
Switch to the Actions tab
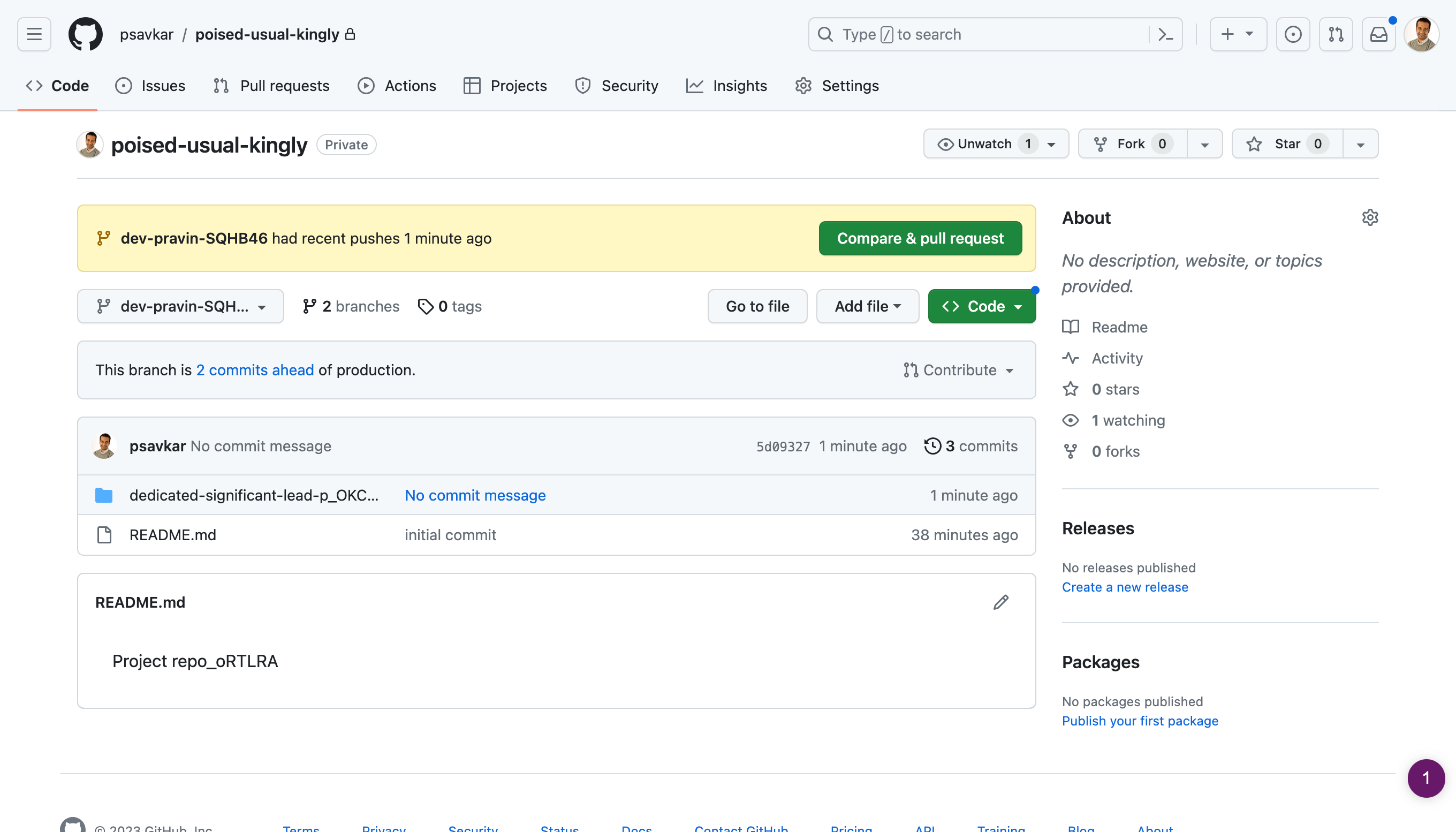397,85
